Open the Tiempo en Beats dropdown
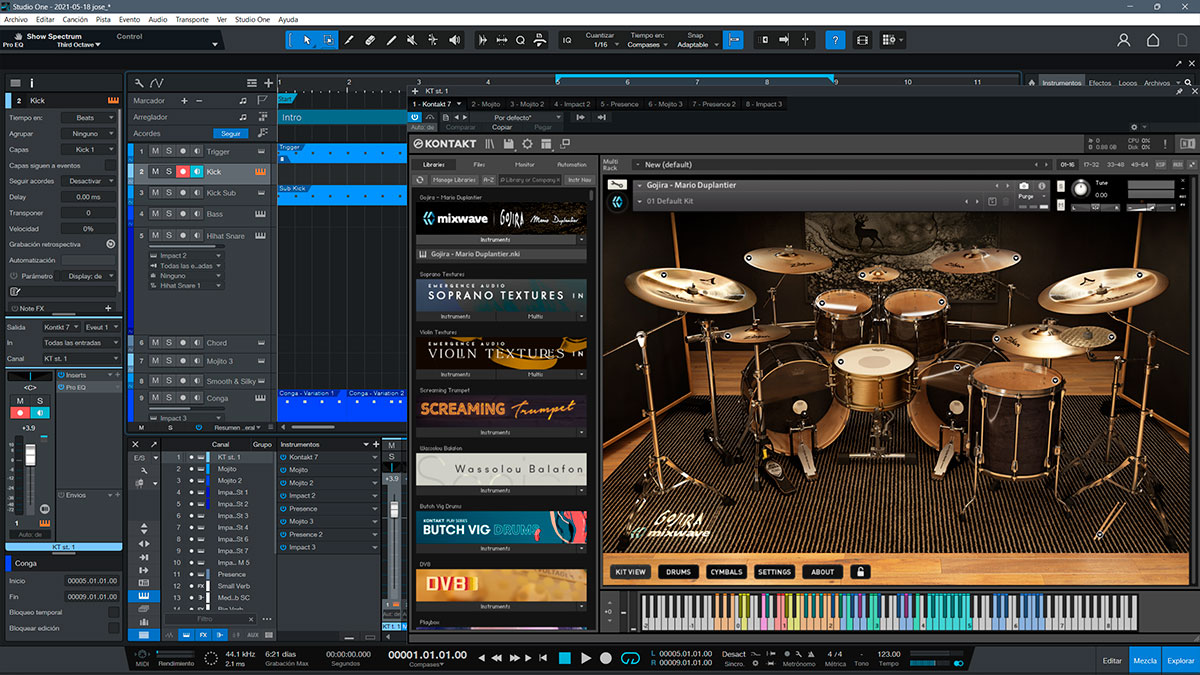Viewport: 1200px width, 675px height. tap(90, 118)
